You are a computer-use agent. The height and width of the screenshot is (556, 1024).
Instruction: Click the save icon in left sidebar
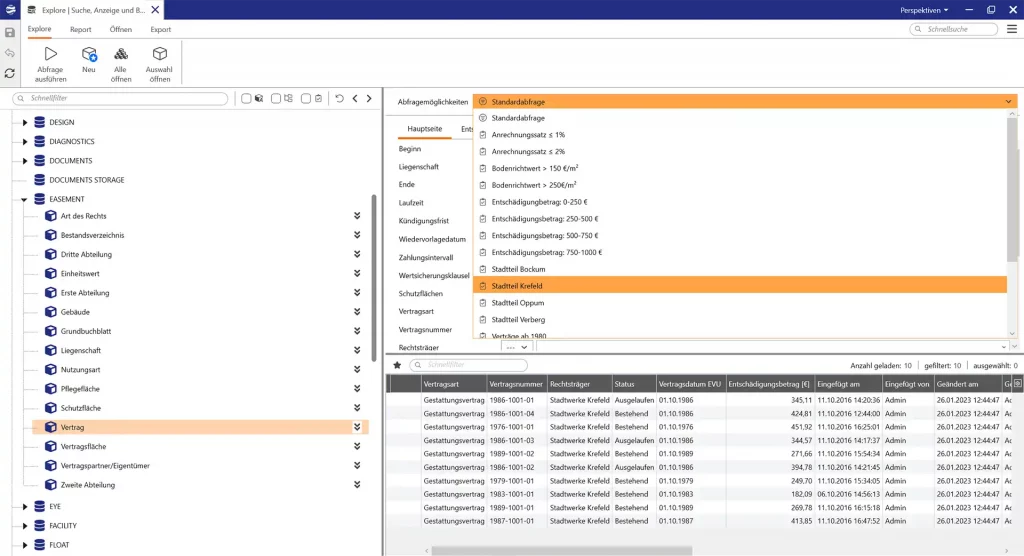pyautogui.click(x=10, y=32)
